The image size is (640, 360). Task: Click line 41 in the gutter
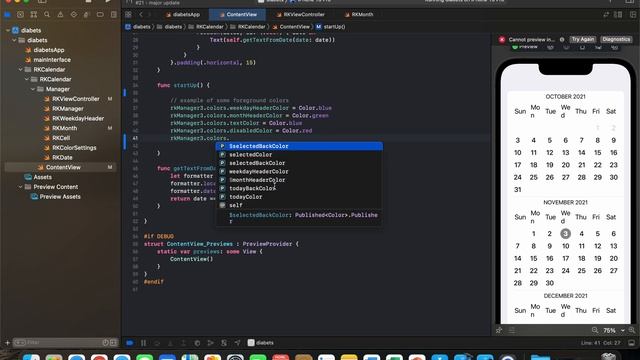coord(135,138)
